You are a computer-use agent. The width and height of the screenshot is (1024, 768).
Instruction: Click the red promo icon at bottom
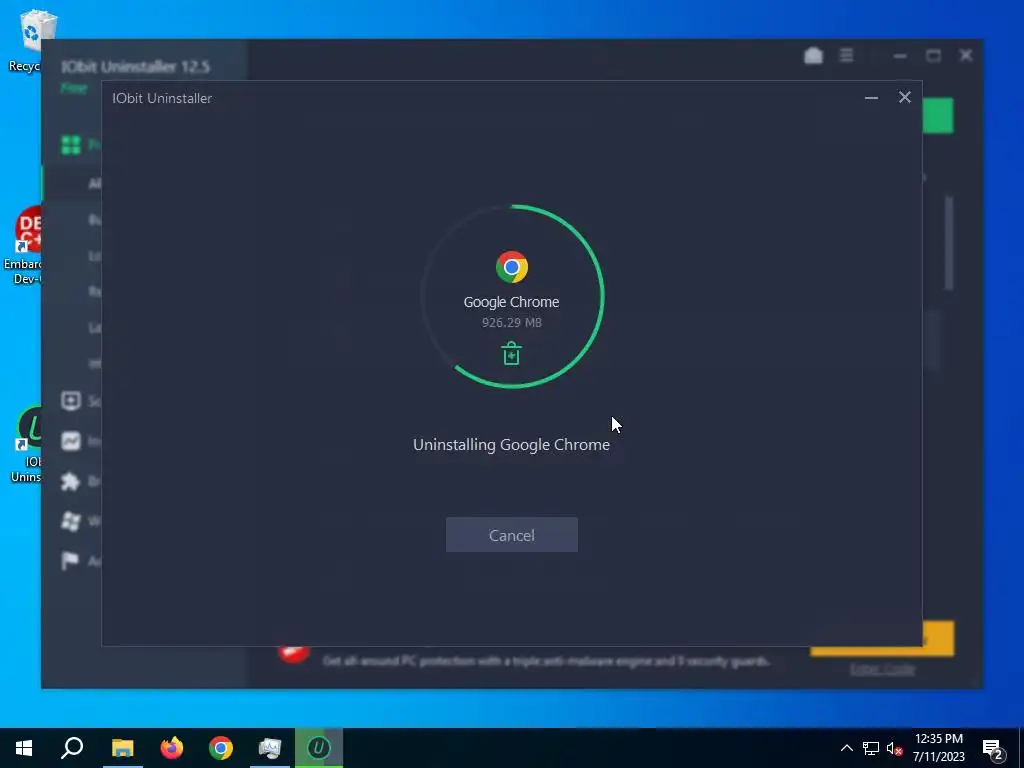293,654
